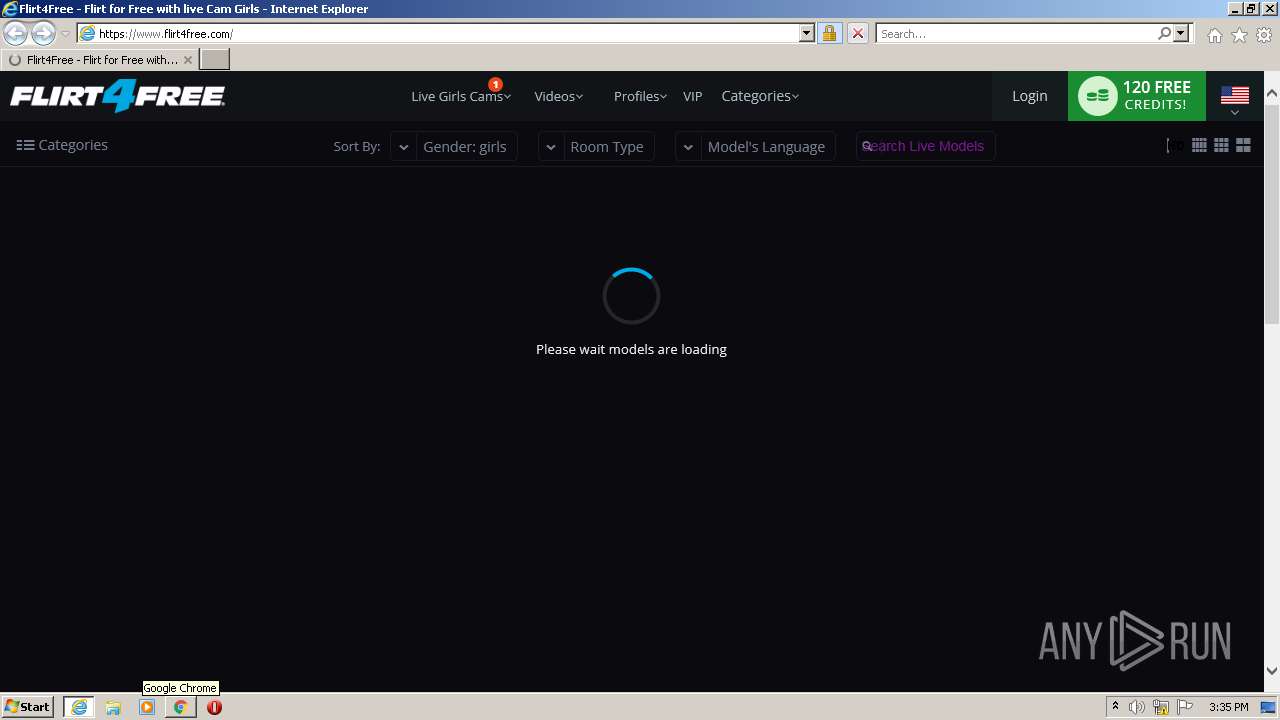Click the red stop-sign taskbar icon
The height and width of the screenshot is (720, 1280).
(x=214, y=707)
